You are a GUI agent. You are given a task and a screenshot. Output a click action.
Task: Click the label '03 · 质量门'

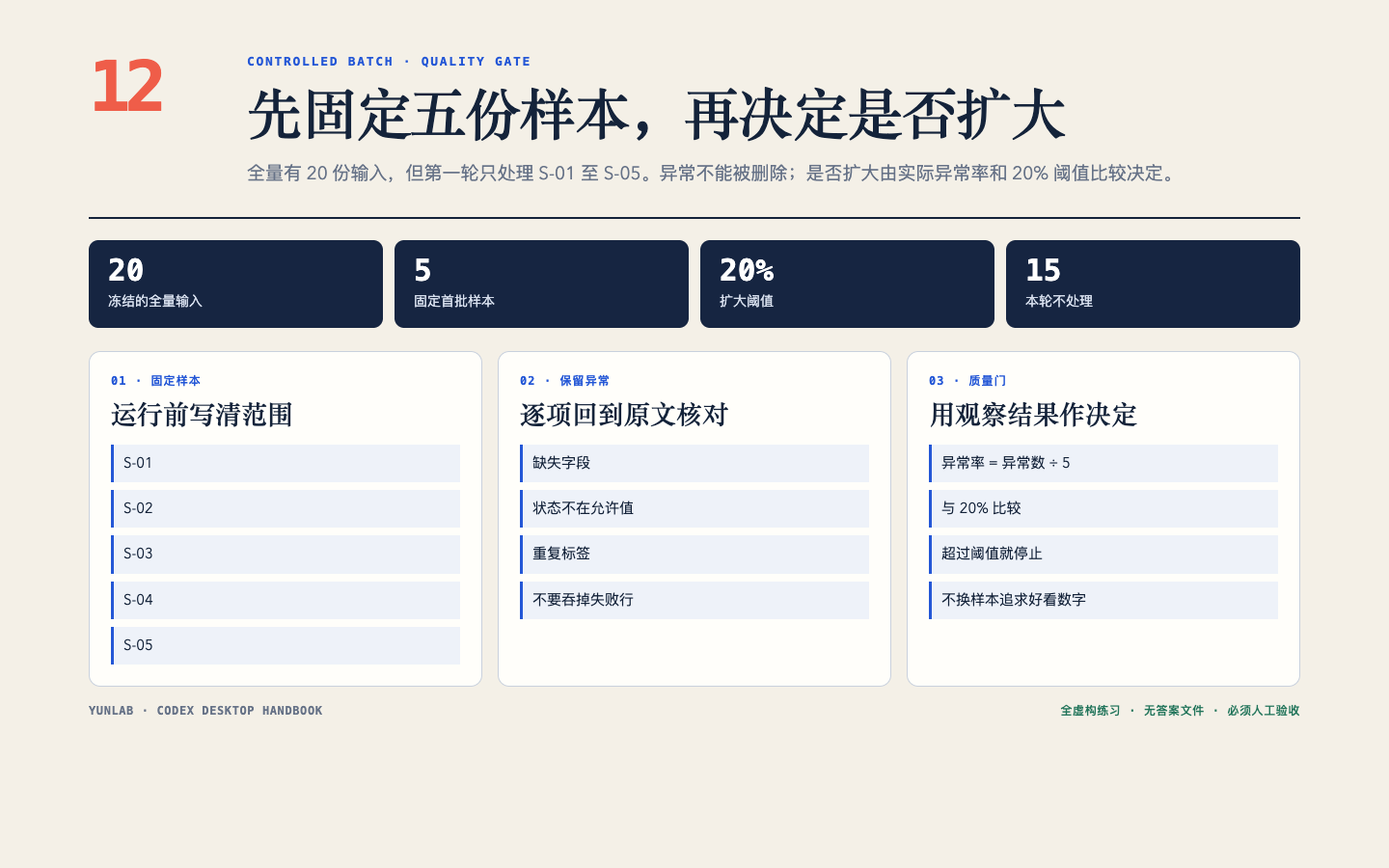[x=967, y=381]
